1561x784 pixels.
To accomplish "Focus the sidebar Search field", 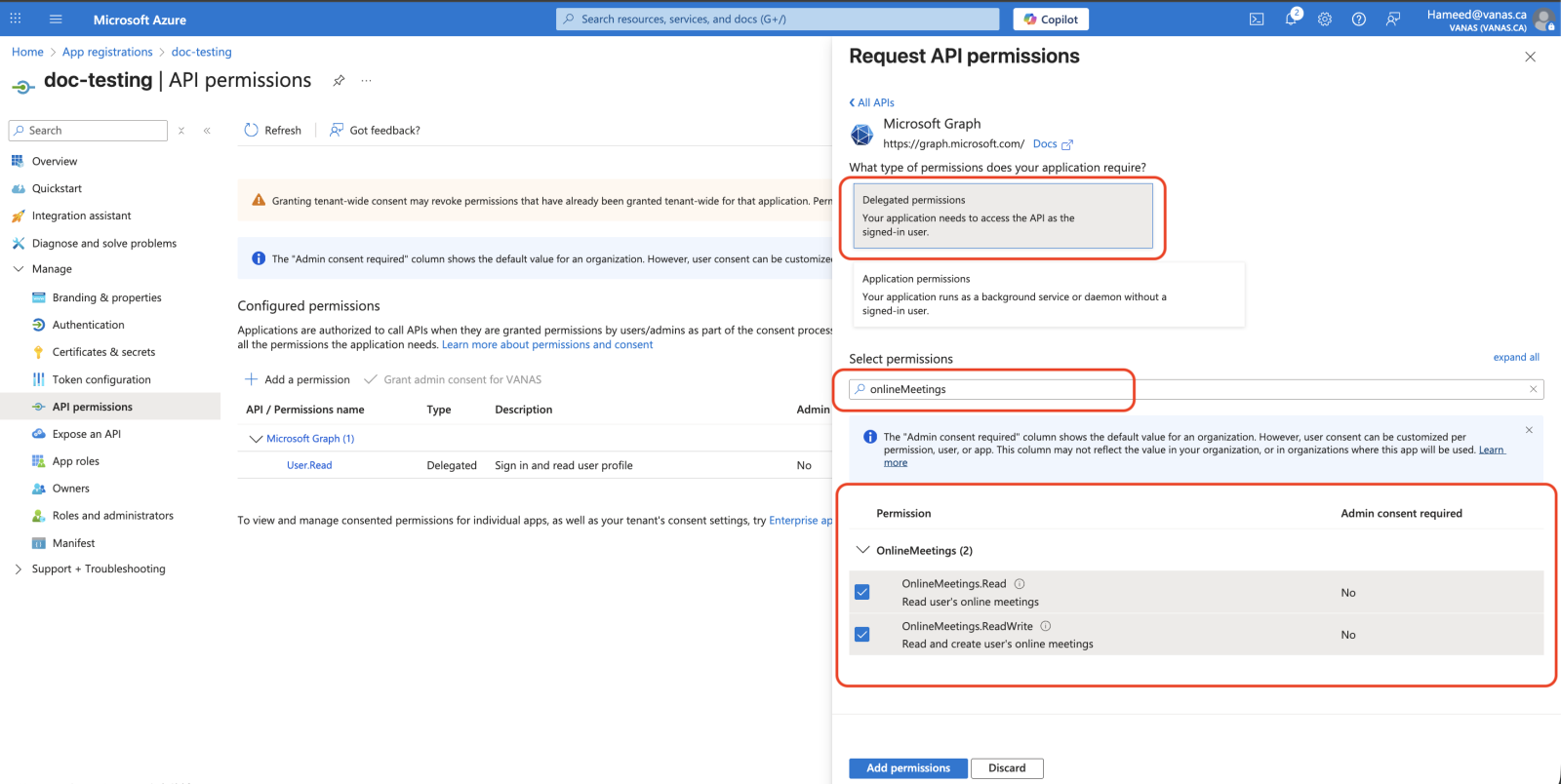I will coord(88,131).
